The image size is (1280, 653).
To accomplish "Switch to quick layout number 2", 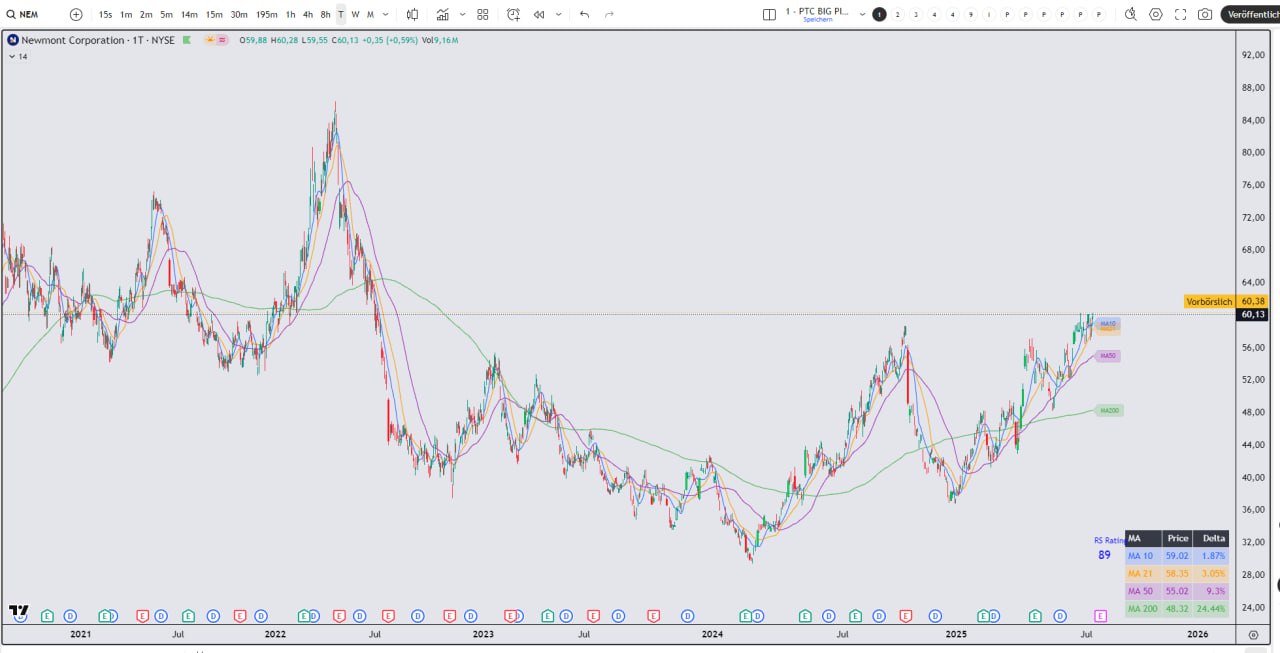I will [897, 14].
